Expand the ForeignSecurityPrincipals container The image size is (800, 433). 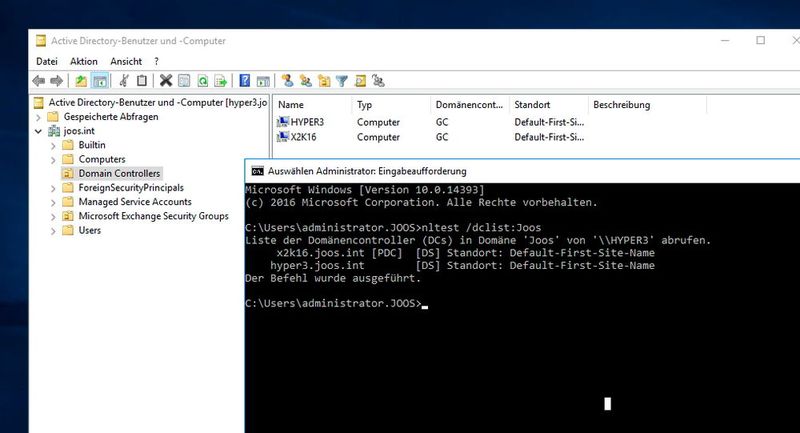coord(53,188)
